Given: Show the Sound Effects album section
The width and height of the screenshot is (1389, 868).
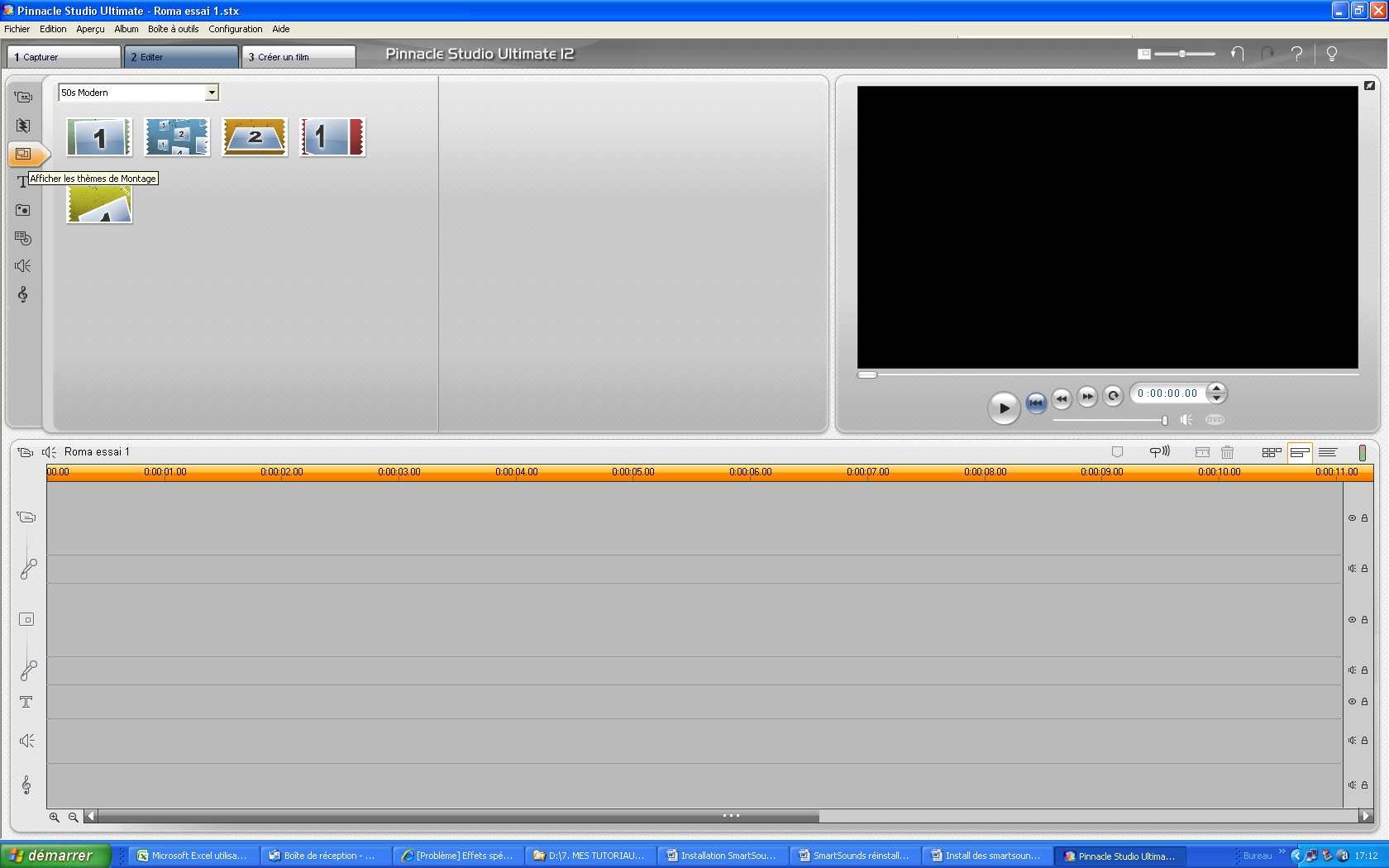Looking at the screenshot, I should (x=23, y=266).
